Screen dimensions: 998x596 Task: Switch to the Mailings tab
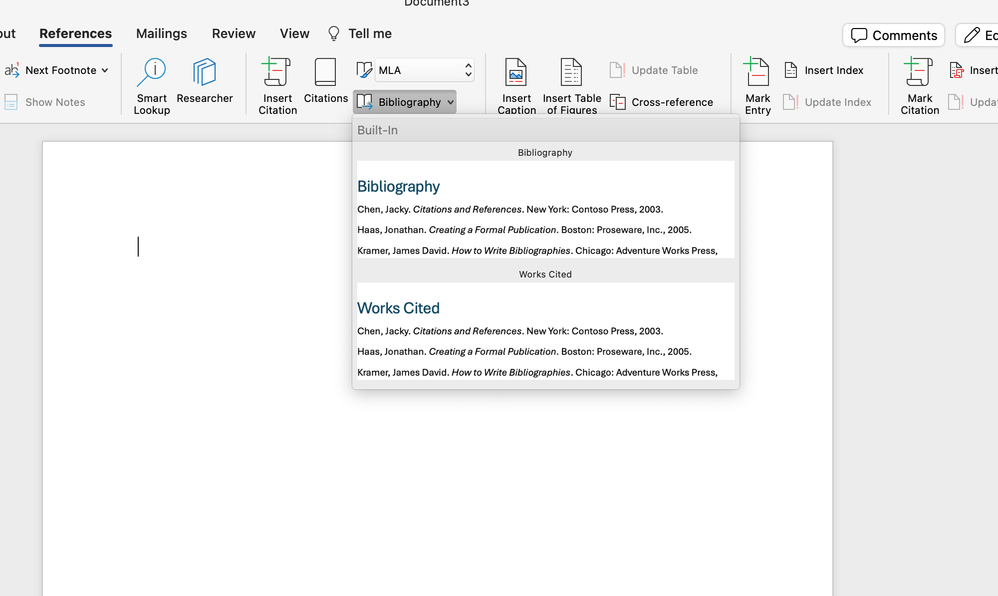[x=161, y=33]
